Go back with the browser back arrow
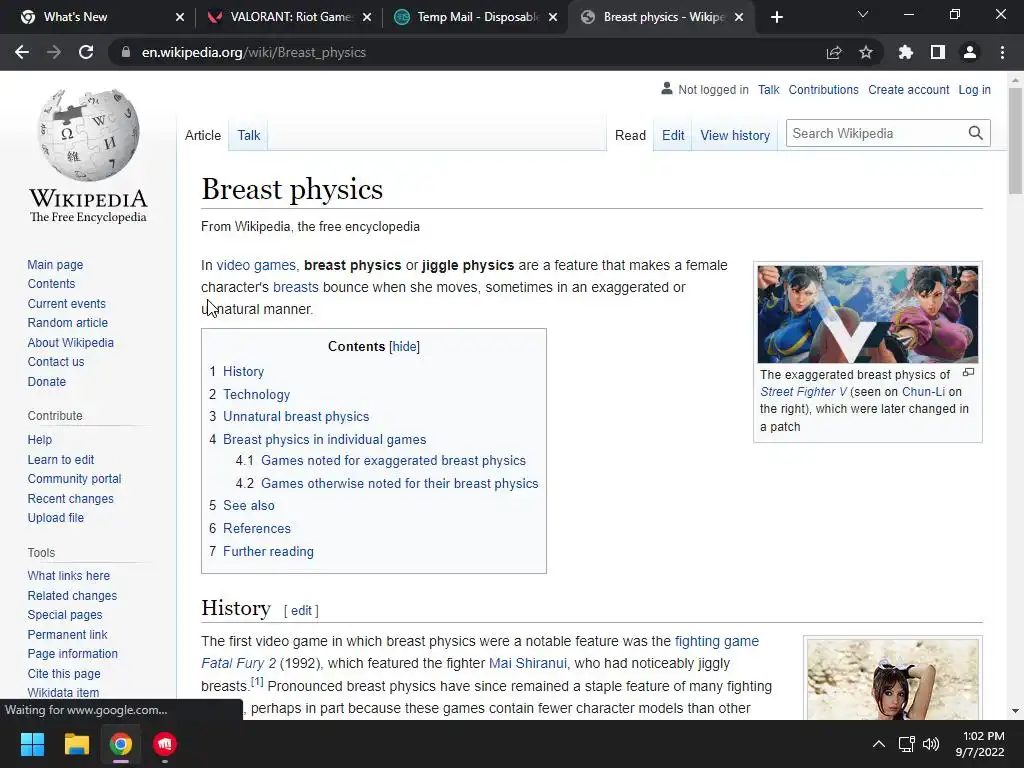 pos(22,52)
